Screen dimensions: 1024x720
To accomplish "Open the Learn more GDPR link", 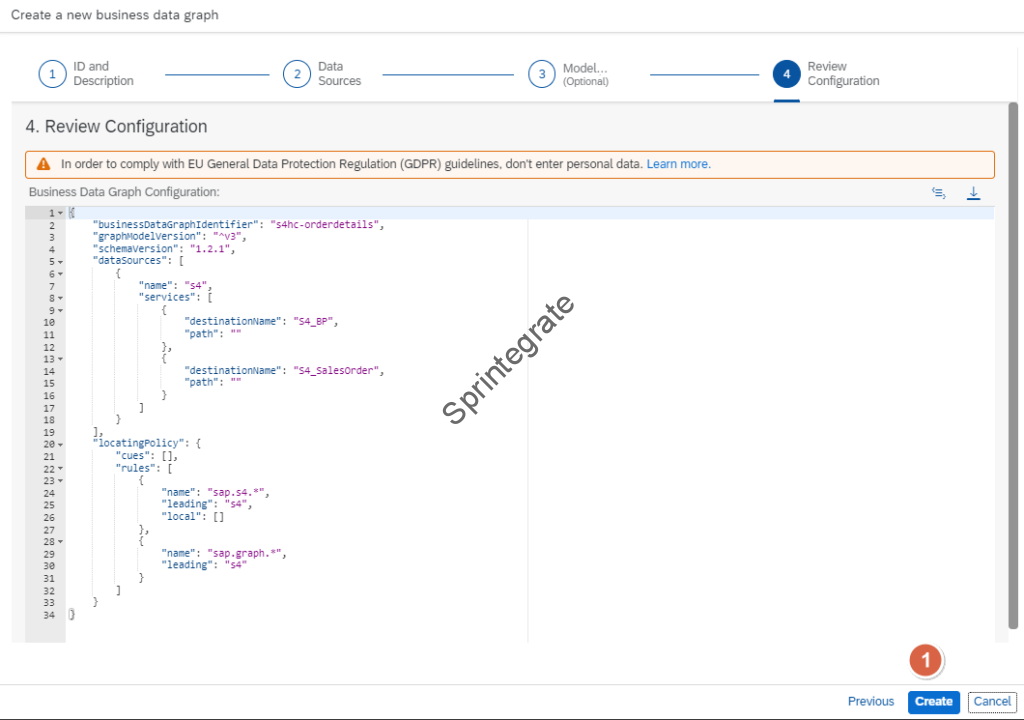I will click(678, 164).
